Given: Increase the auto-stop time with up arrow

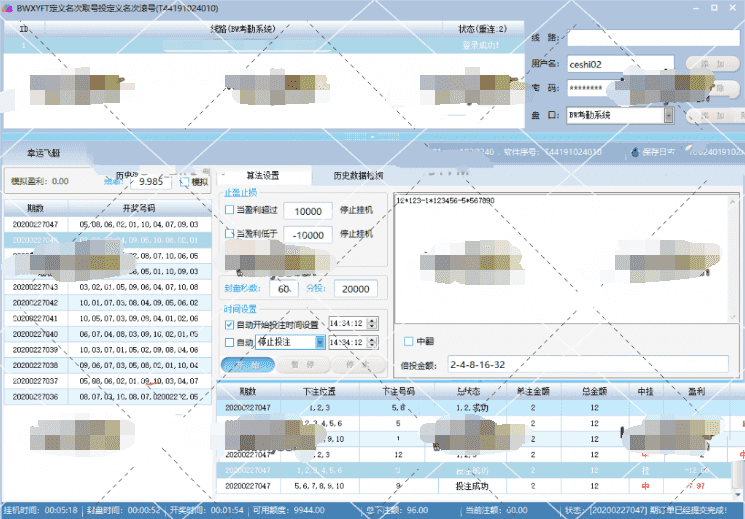Looking at the screenshot, I should pyautogui.click(x=372, y=339).
